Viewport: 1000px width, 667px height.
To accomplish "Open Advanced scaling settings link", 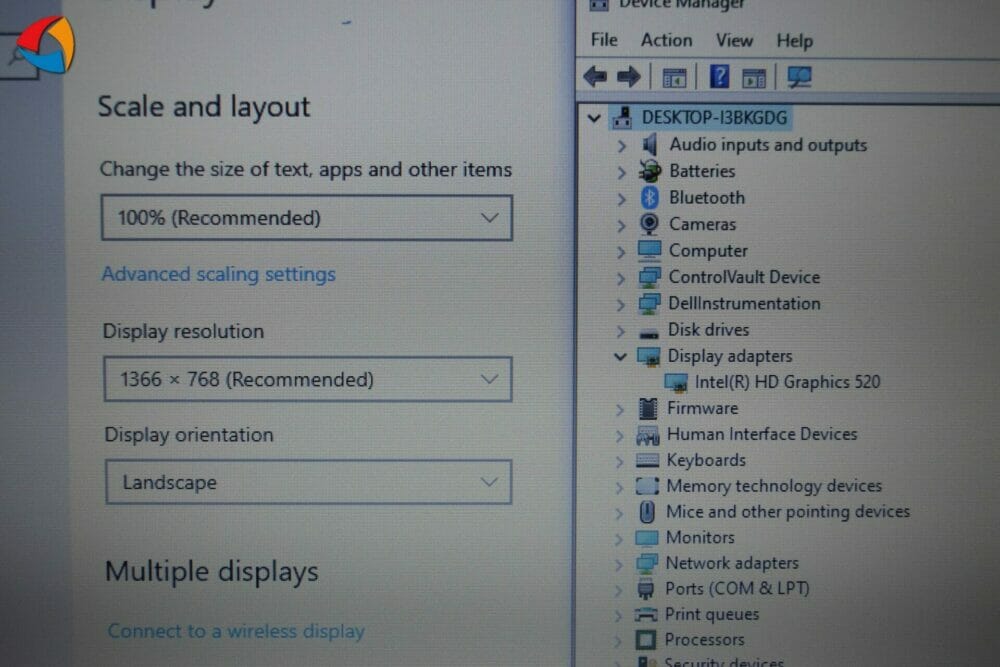I will coord(219,274).
